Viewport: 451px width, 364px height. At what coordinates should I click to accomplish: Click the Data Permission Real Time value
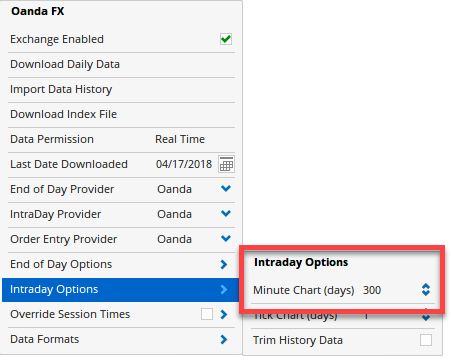click(180, 139)
